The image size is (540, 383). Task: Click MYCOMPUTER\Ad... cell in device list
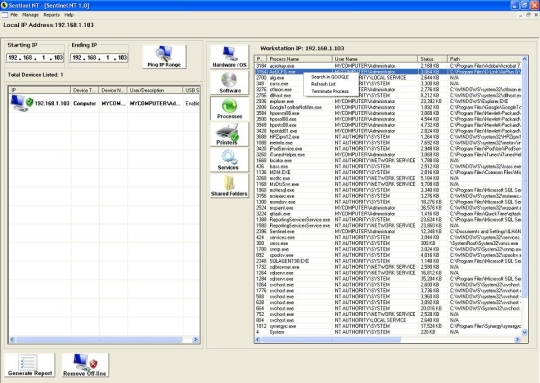point(155,103)
